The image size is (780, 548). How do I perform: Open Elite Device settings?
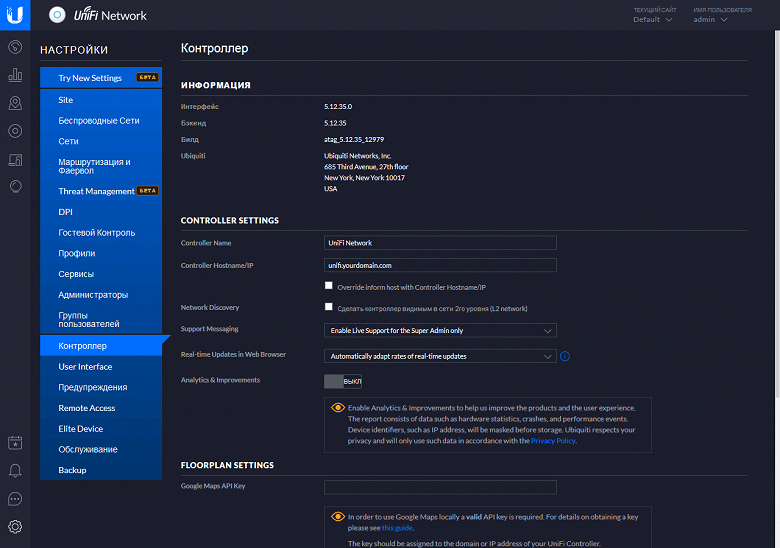pos(101,429)
